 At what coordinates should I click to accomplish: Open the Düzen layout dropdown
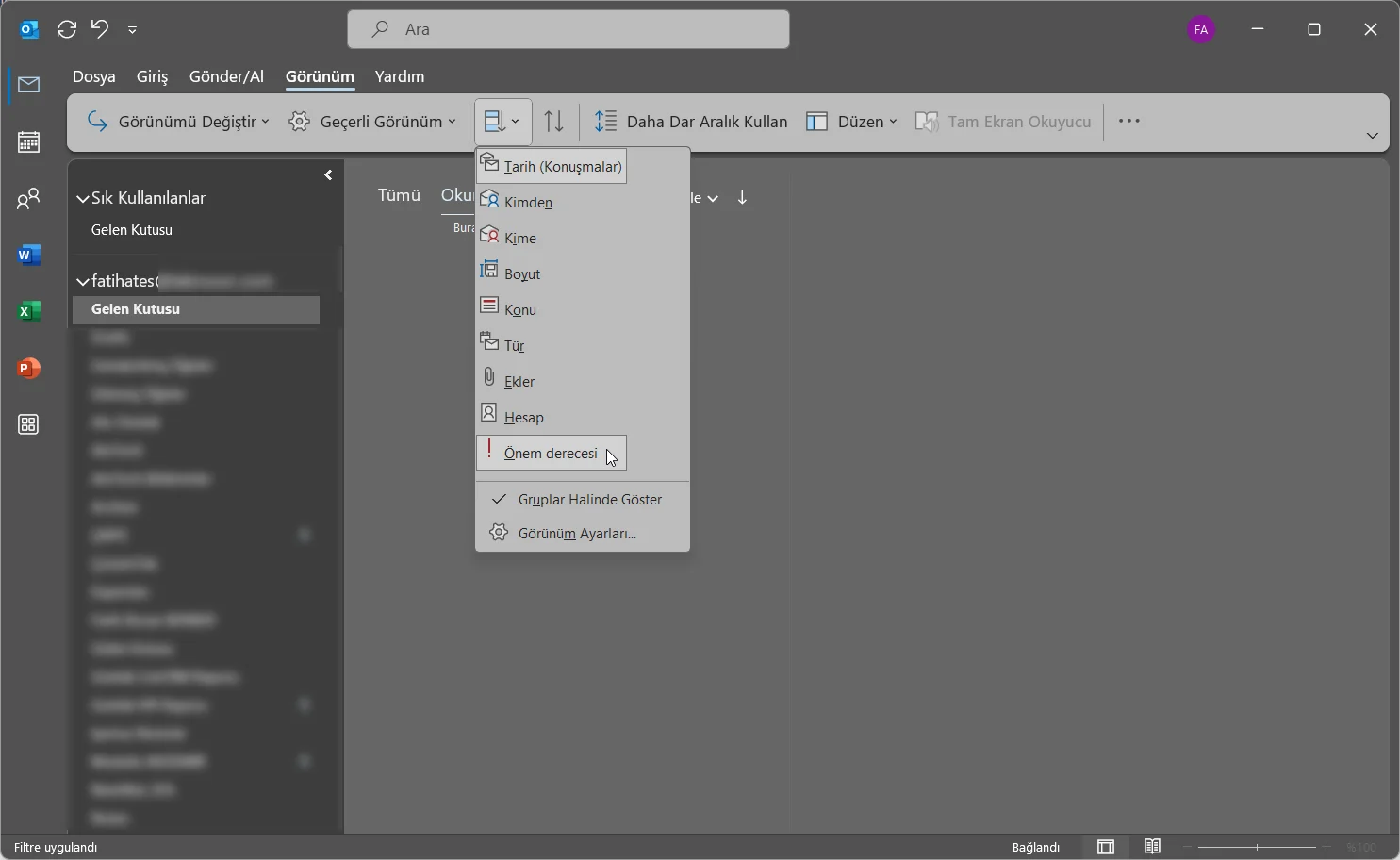coord(852,122)
